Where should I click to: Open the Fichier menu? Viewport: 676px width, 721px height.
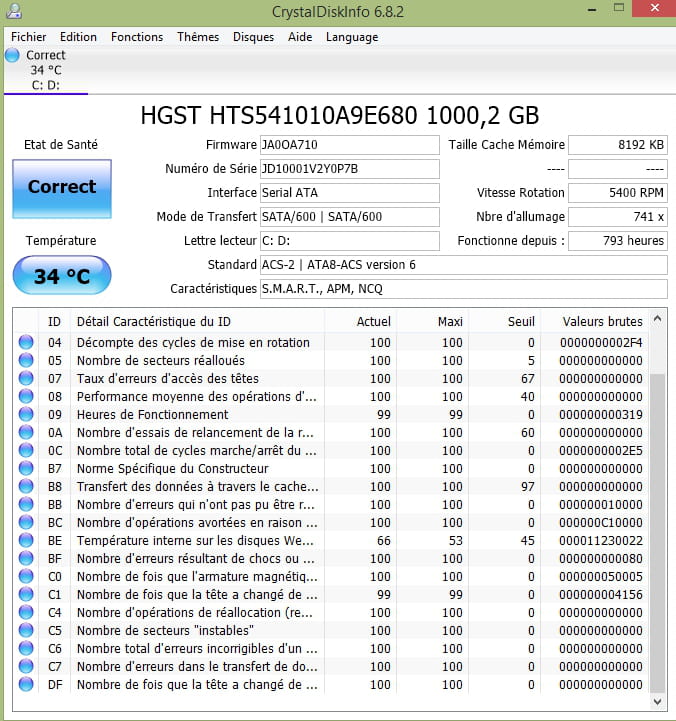click(29, 37)
